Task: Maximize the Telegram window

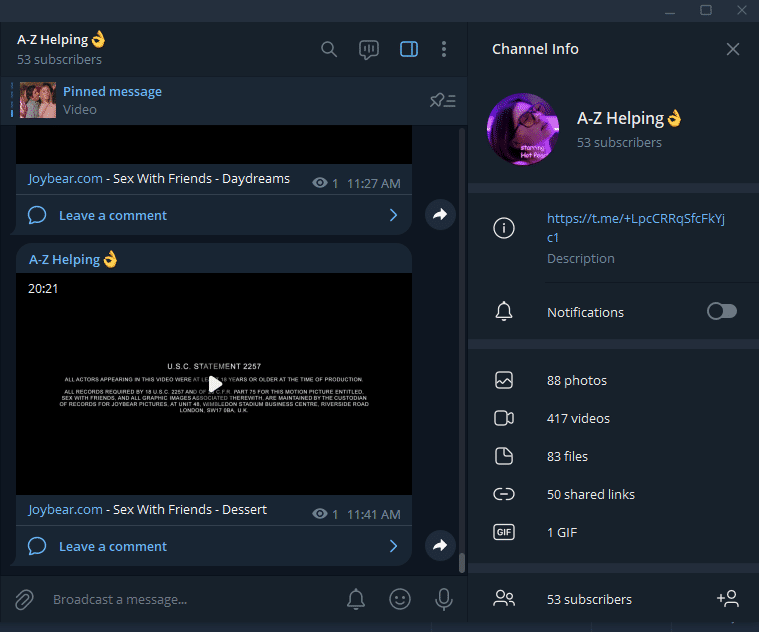Action: (x=706, y=10)
